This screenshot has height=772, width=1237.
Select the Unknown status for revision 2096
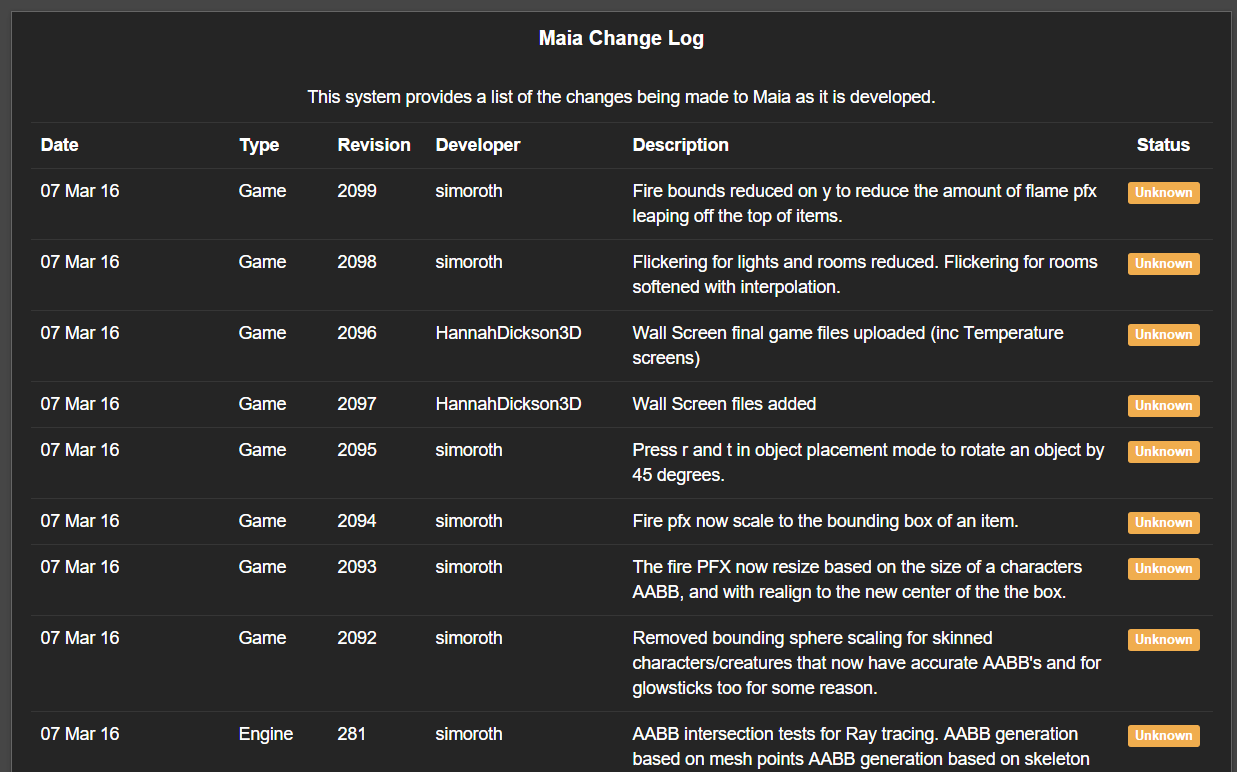pos(1163,335)
